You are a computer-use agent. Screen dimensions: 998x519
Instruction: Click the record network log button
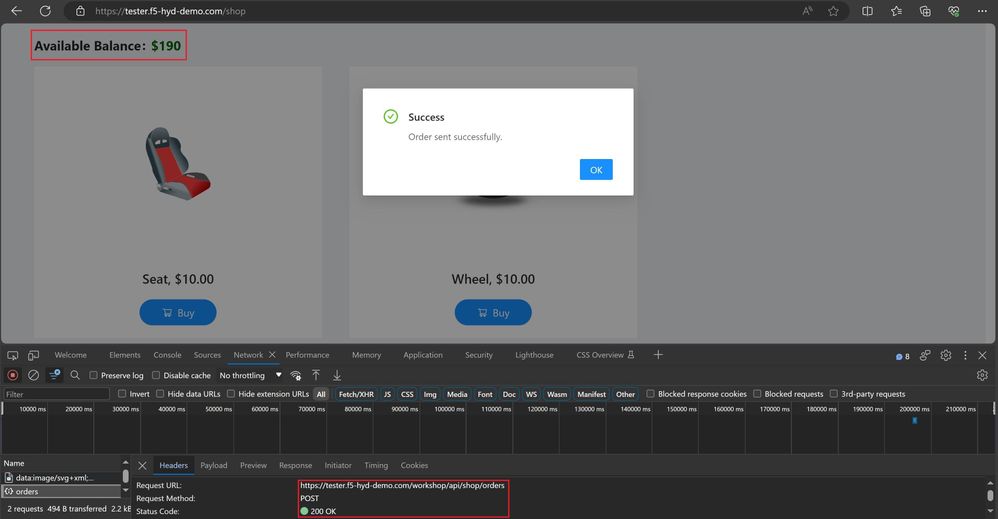pos(13,375)
